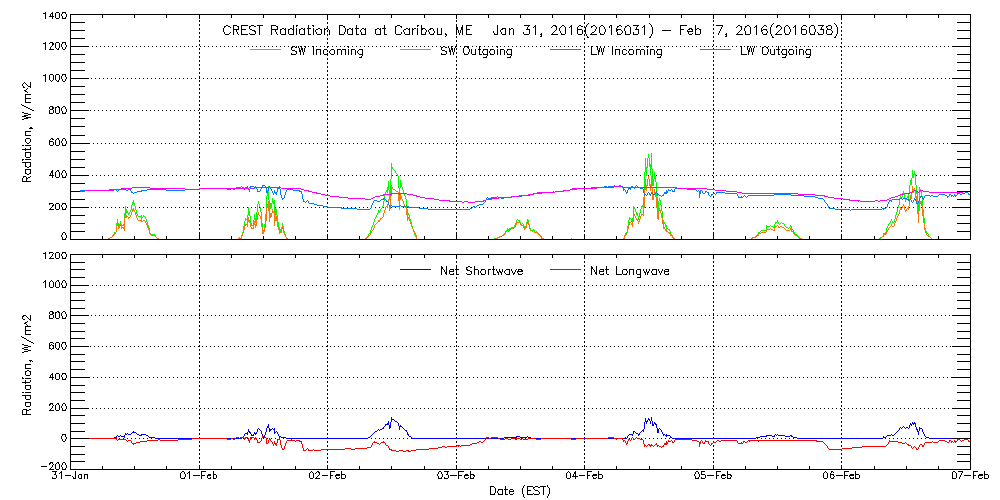This screenshot has width=1000, height=500.
Task: Select the 04-Feb date tick label
Action: tap(585, 477)
